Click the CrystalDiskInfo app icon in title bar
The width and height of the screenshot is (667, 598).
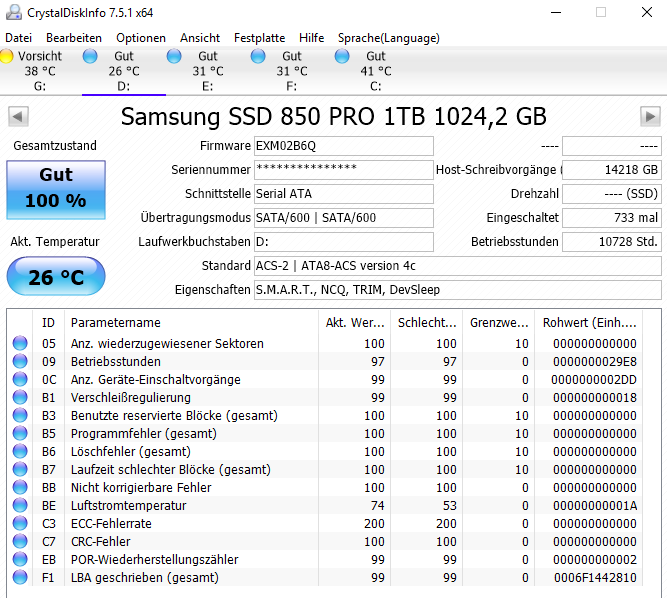14,12
